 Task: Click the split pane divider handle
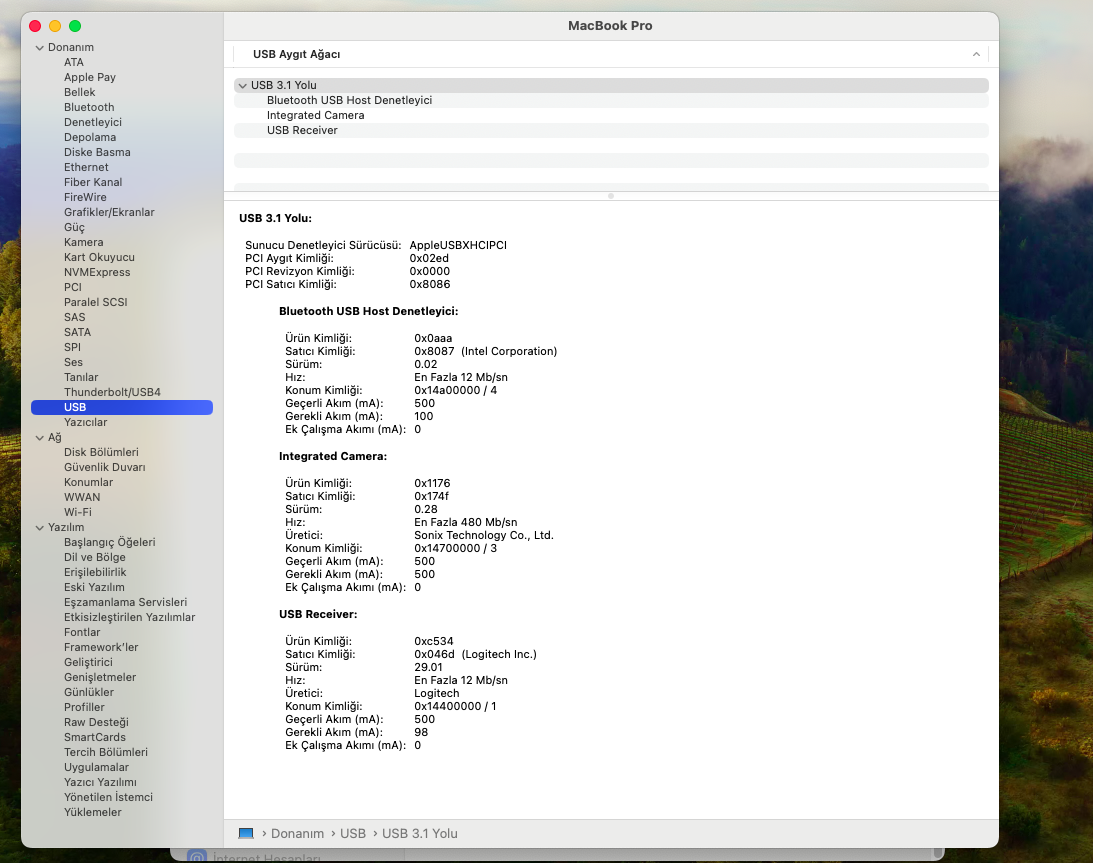click(x=611, y=196)
